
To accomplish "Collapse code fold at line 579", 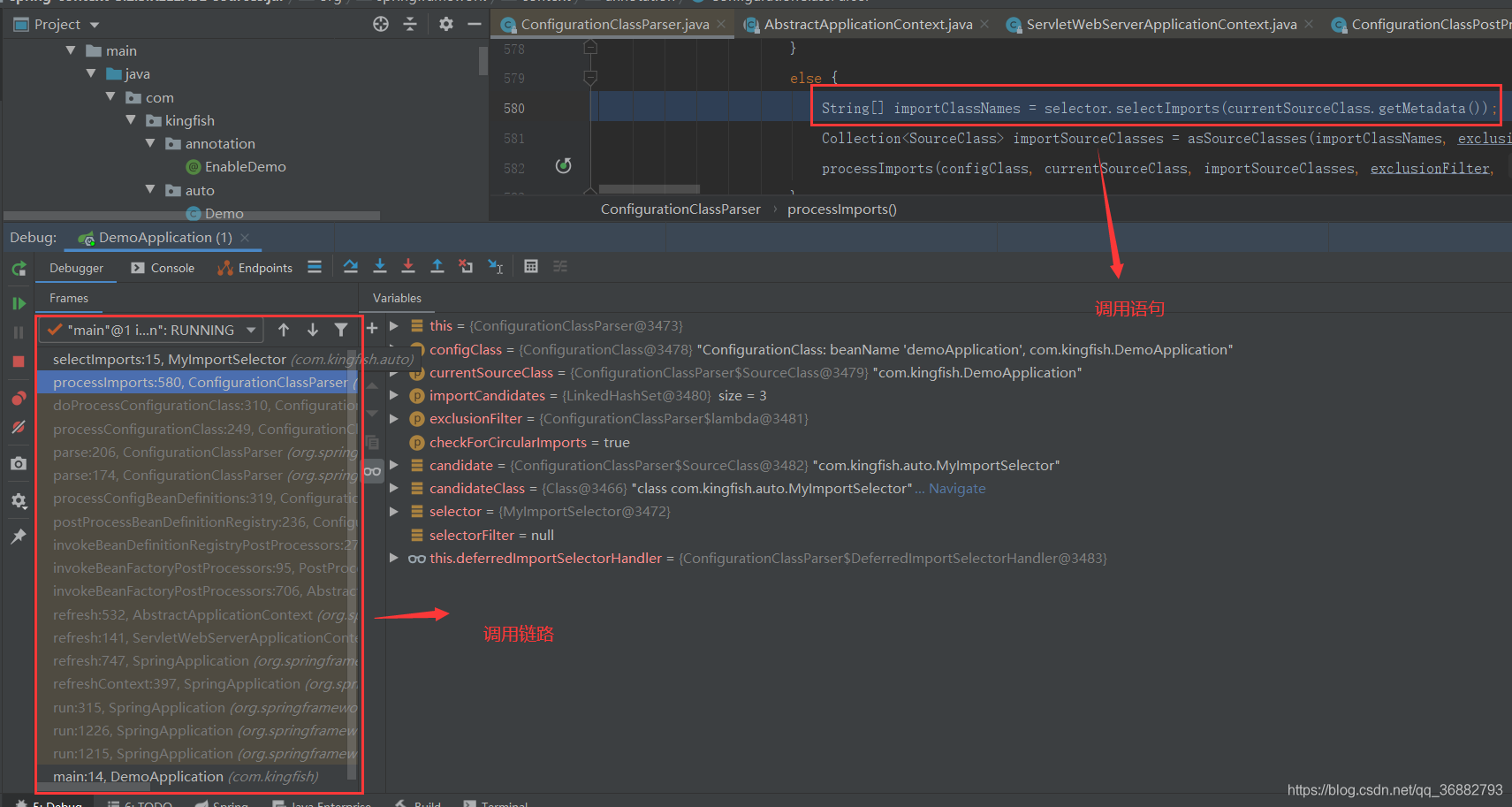I will [590, 78].
